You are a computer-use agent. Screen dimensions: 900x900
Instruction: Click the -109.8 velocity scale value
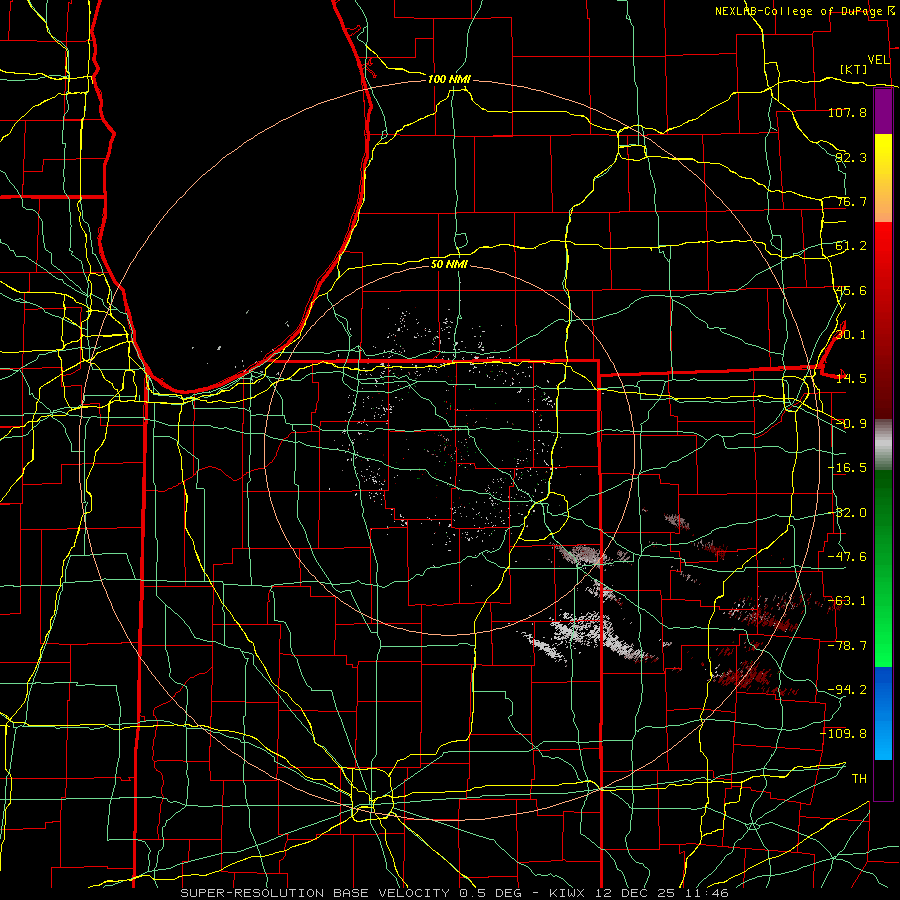point(844,734)
